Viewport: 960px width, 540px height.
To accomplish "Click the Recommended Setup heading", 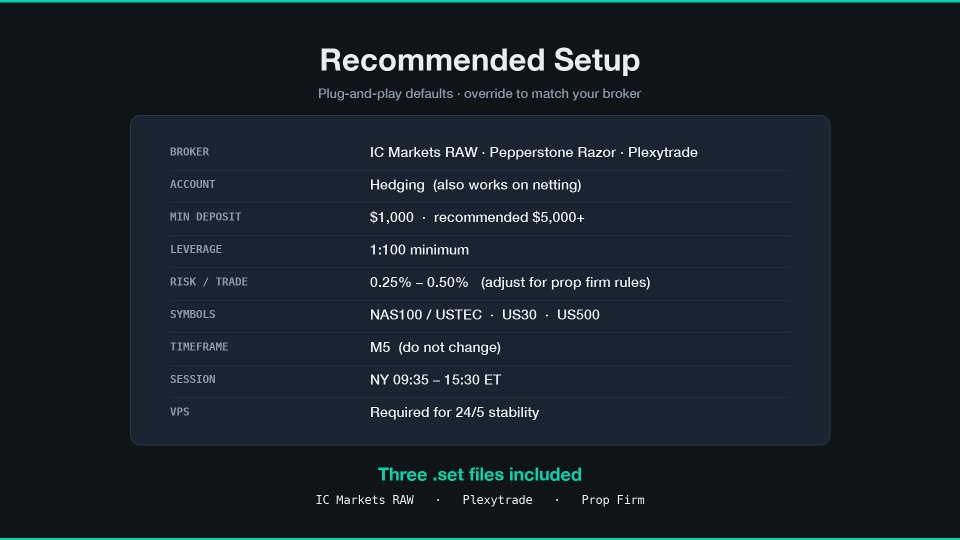I will pyautogui.click(x=480, y=60).
